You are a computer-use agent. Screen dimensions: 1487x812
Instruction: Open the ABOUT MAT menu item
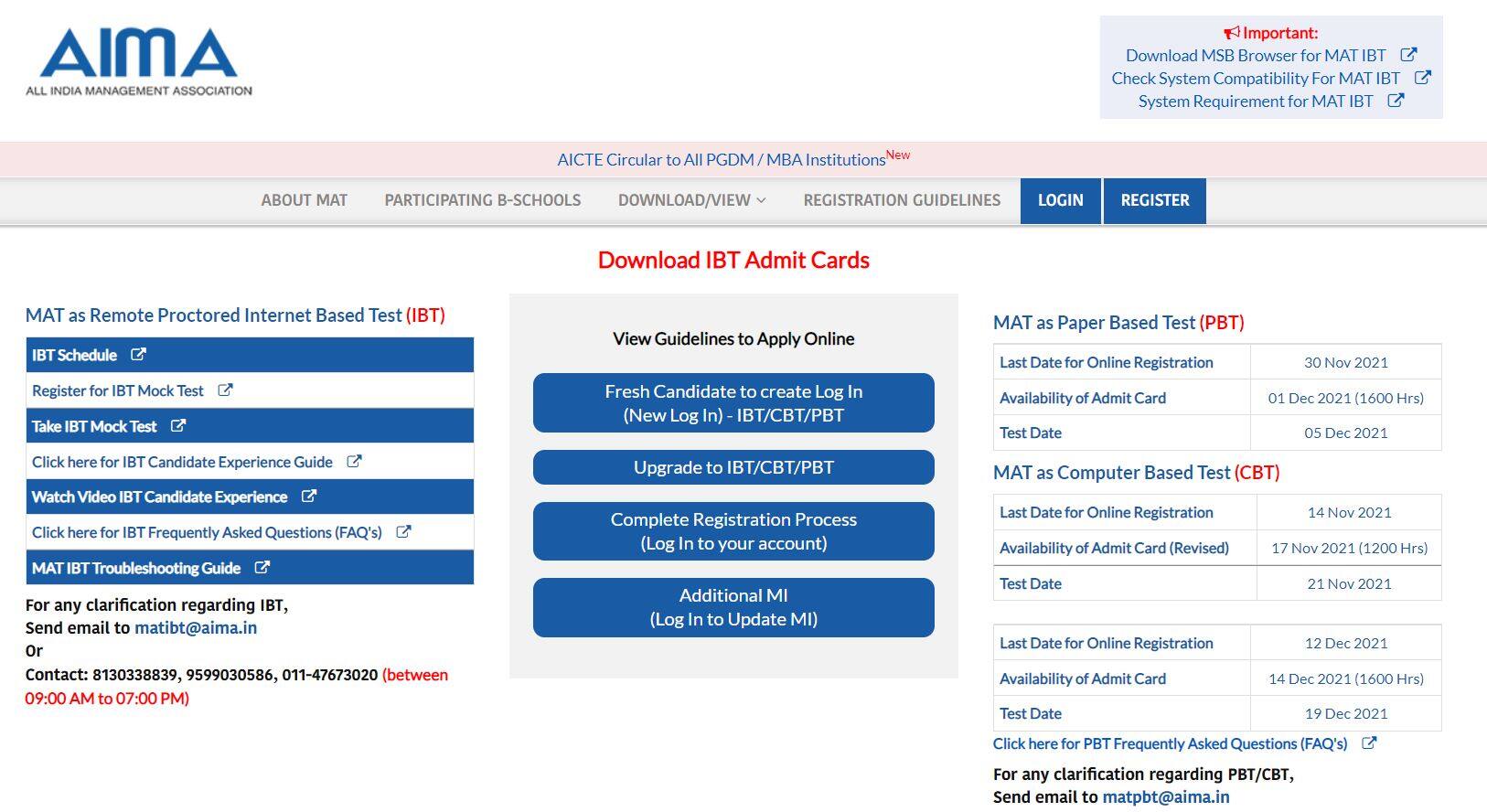click(305, 200)
